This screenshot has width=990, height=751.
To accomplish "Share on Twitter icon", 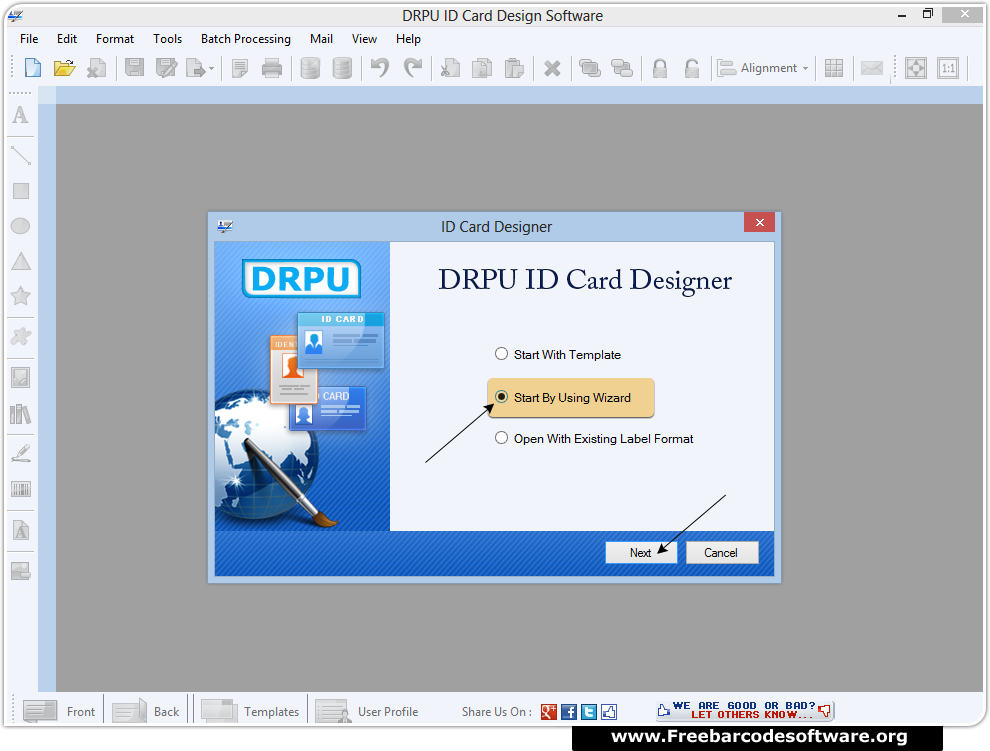I will point(589,712).
